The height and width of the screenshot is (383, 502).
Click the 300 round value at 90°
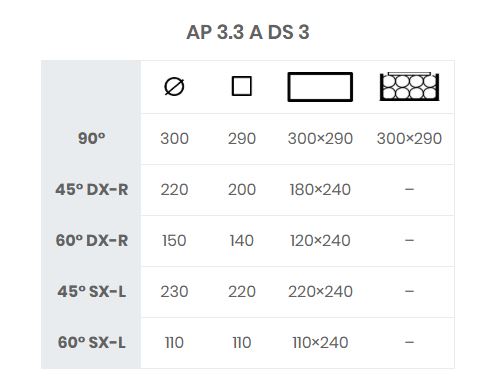pyautogui.click(x=174, y=138)
